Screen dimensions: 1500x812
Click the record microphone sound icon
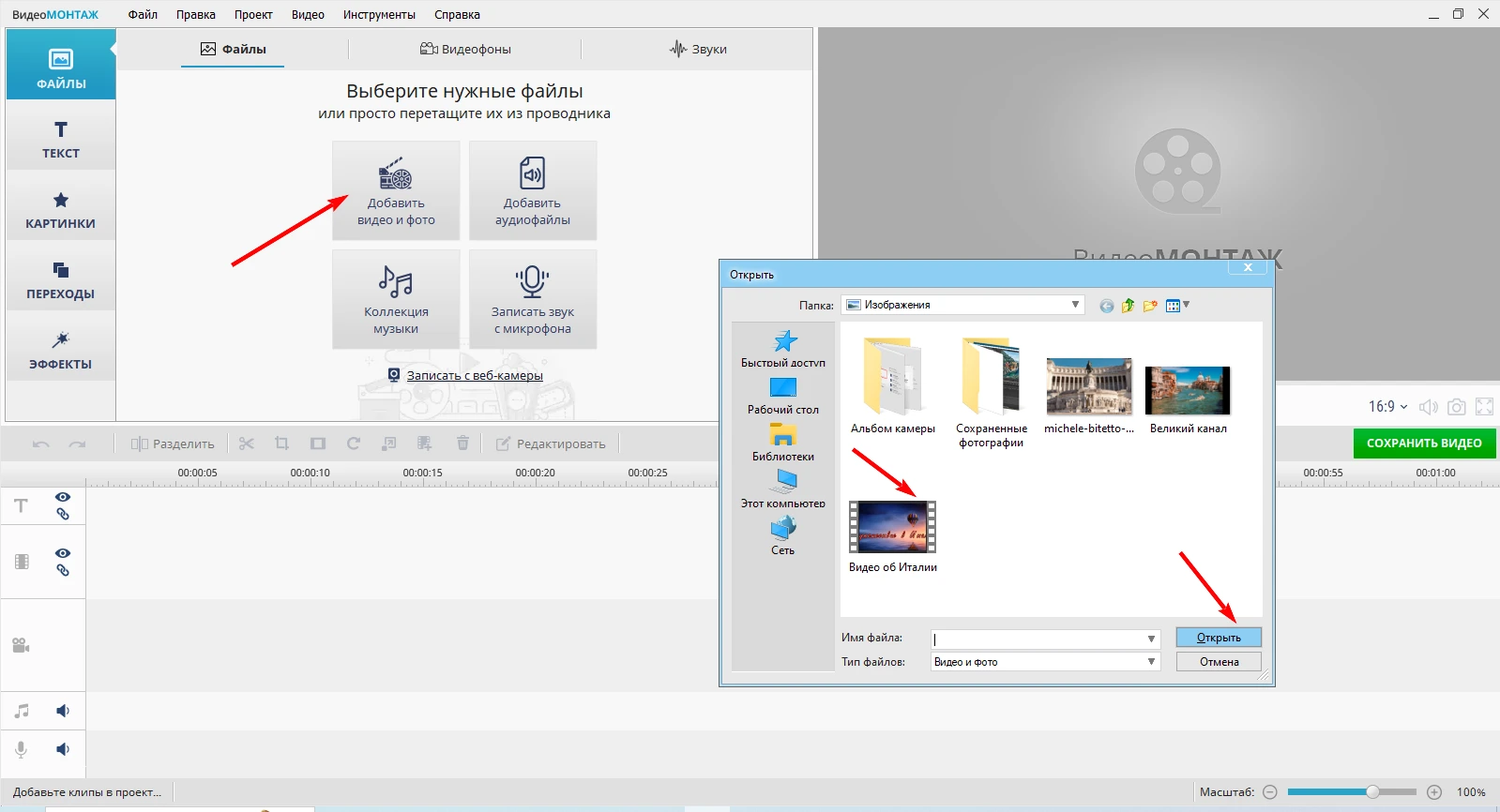532,281
